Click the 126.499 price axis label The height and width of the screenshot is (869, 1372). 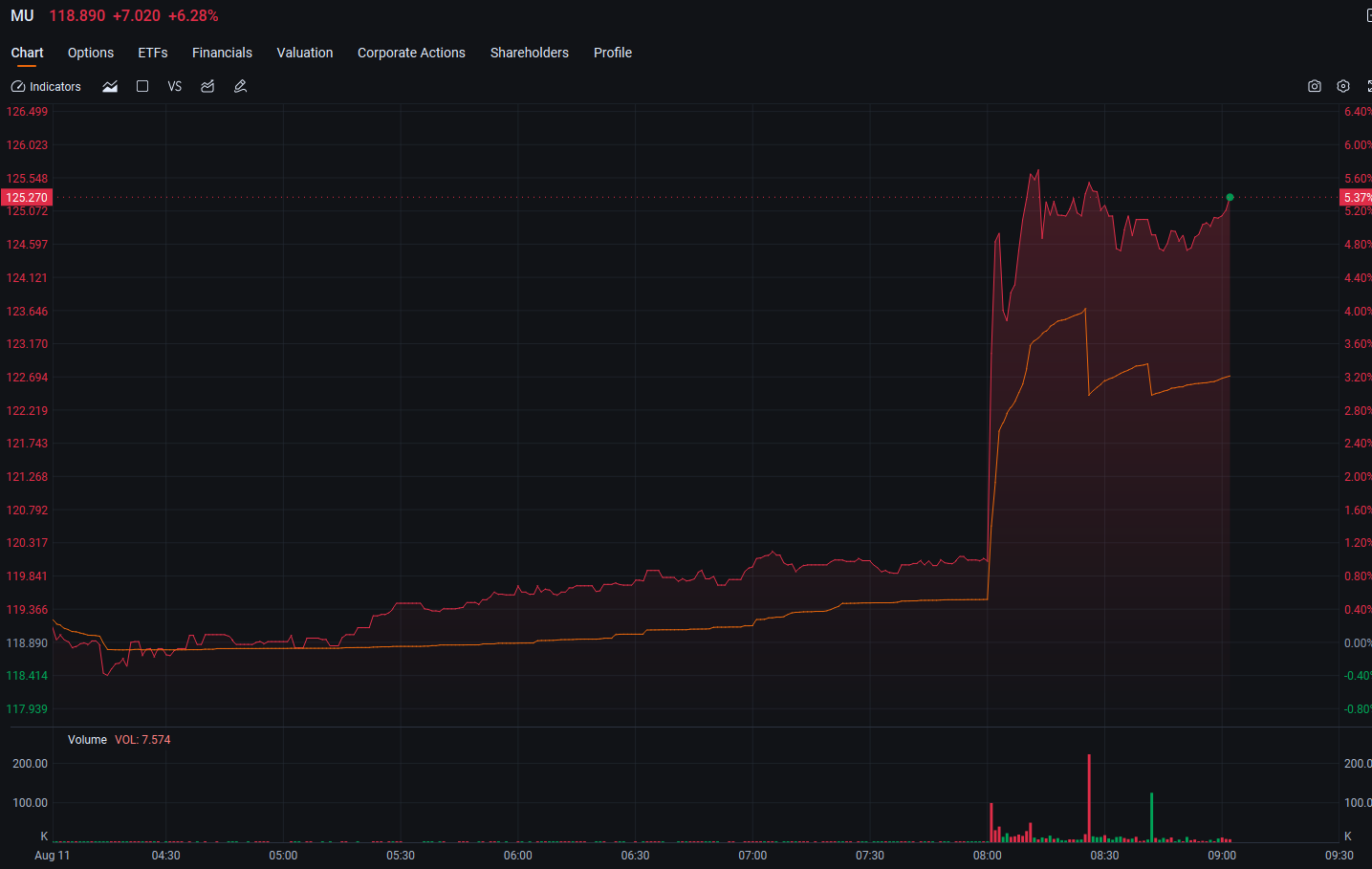[x=27, y=112]
